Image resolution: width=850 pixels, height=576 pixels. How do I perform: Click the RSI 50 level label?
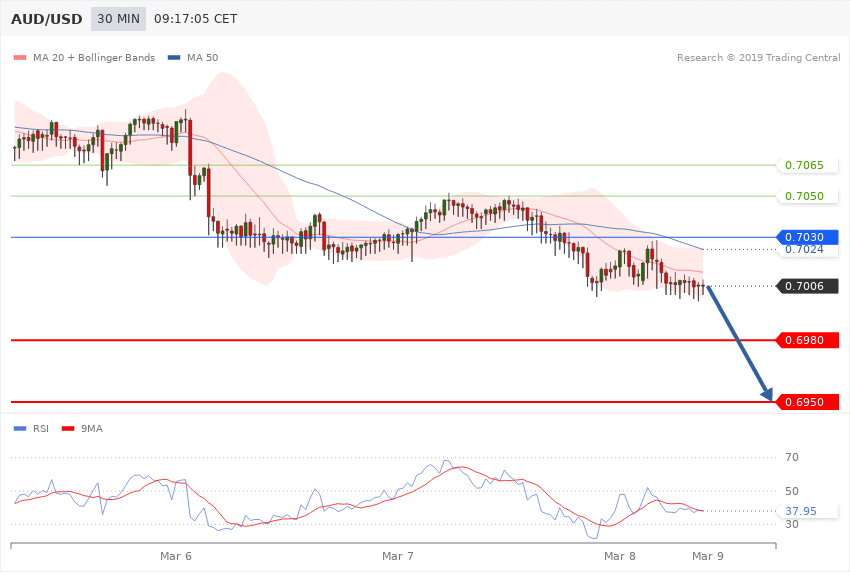pyautogui.click(x=792, y=491)
